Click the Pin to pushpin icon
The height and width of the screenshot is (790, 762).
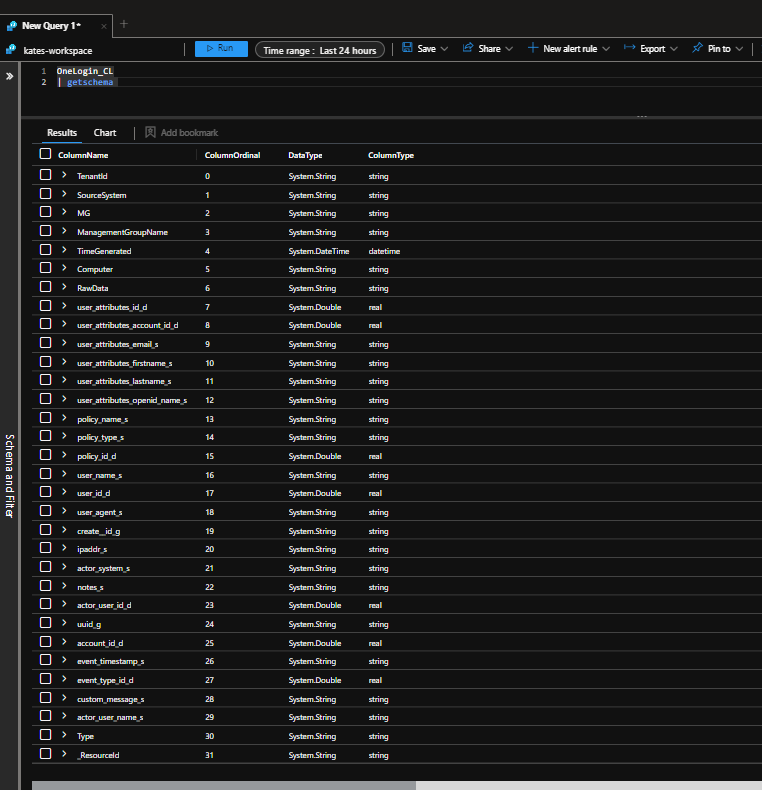(697, 48)
